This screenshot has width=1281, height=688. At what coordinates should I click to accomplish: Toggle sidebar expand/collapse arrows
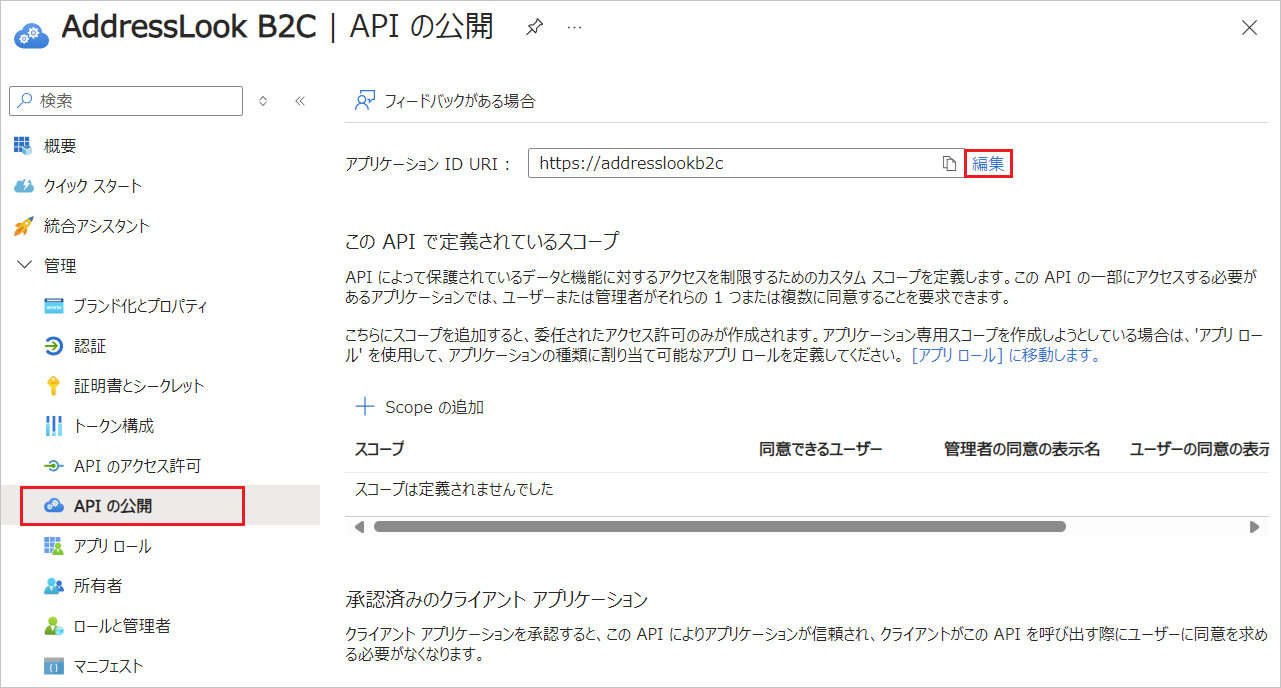pos(263,101)
